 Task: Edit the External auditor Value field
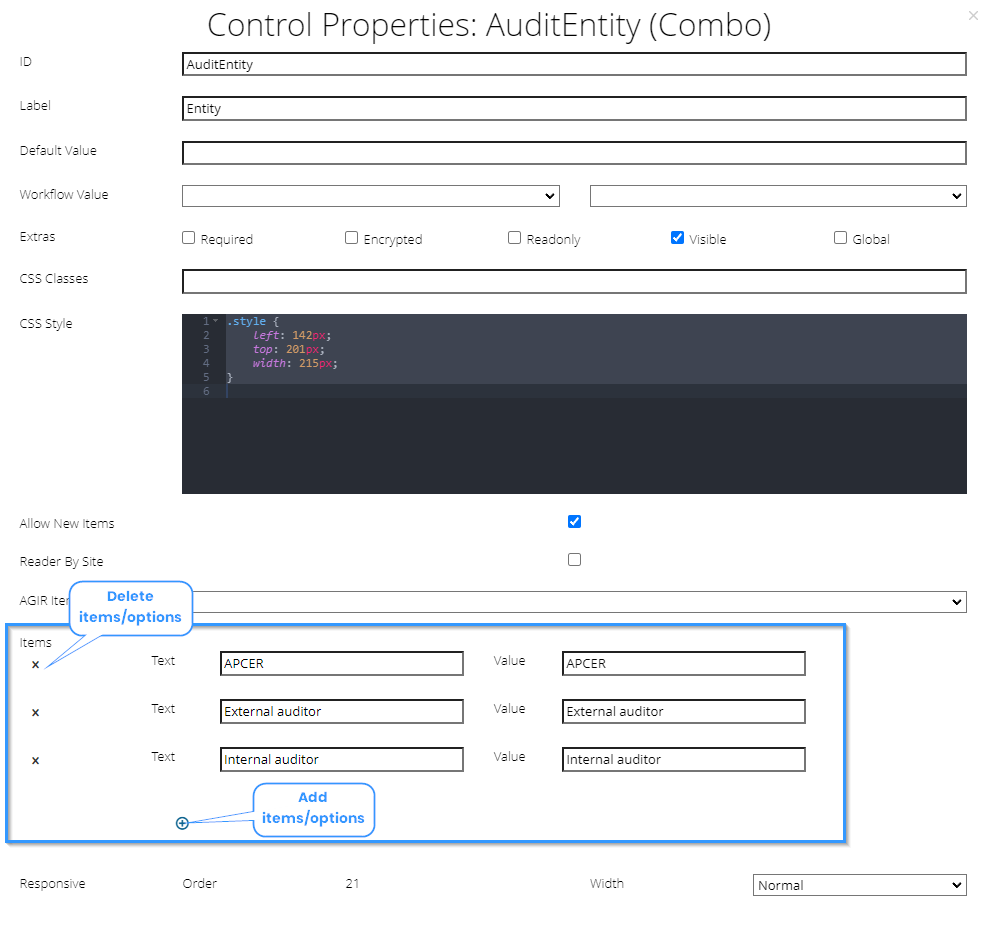click(684, 712)
